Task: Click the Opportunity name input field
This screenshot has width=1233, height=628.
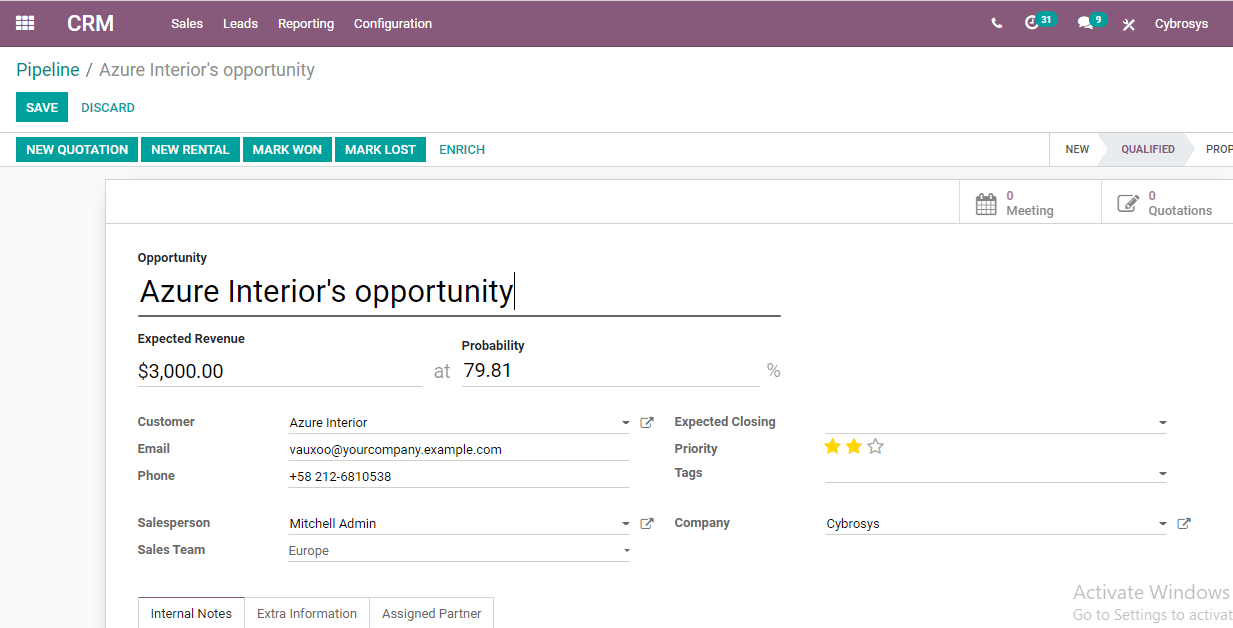Action: pyautogui.click(x=459, y=292)
